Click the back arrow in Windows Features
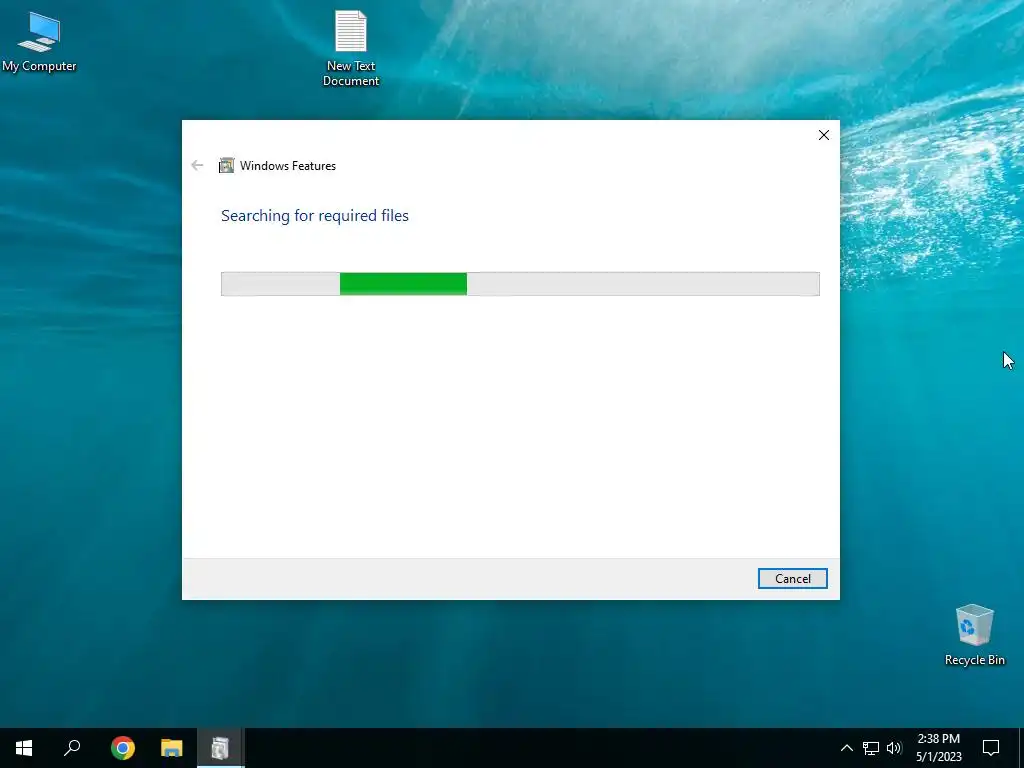Viewport: 1024px width, 768px height. pos(197,165)
